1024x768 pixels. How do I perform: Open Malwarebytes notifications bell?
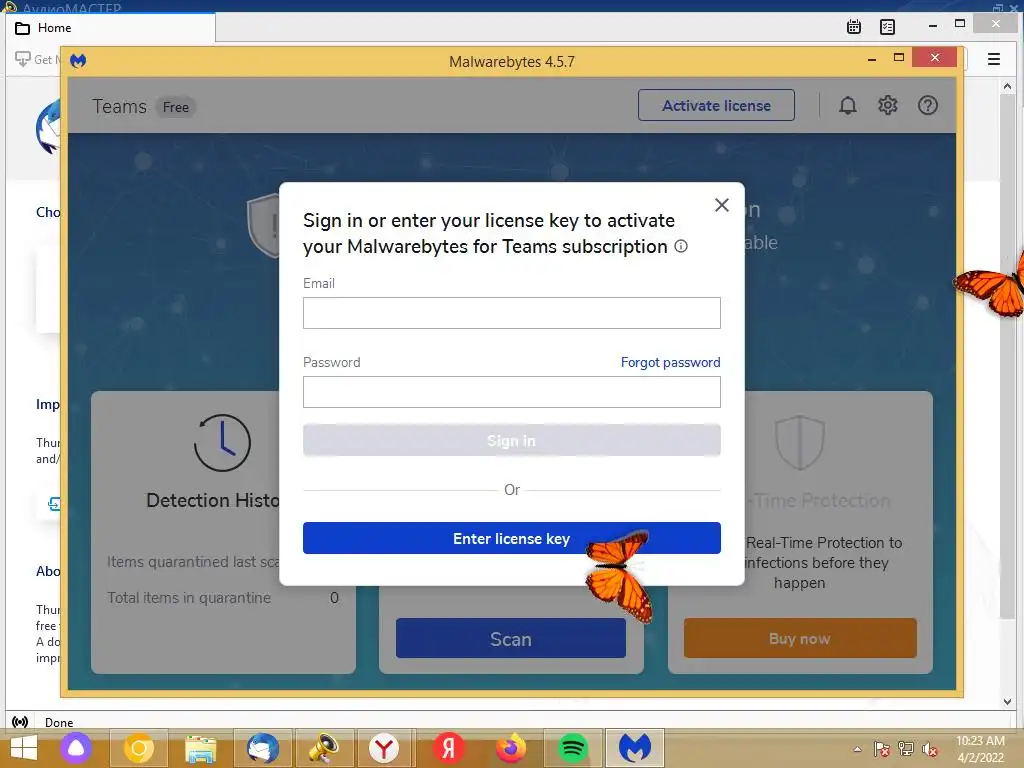(x=847, y=105)
